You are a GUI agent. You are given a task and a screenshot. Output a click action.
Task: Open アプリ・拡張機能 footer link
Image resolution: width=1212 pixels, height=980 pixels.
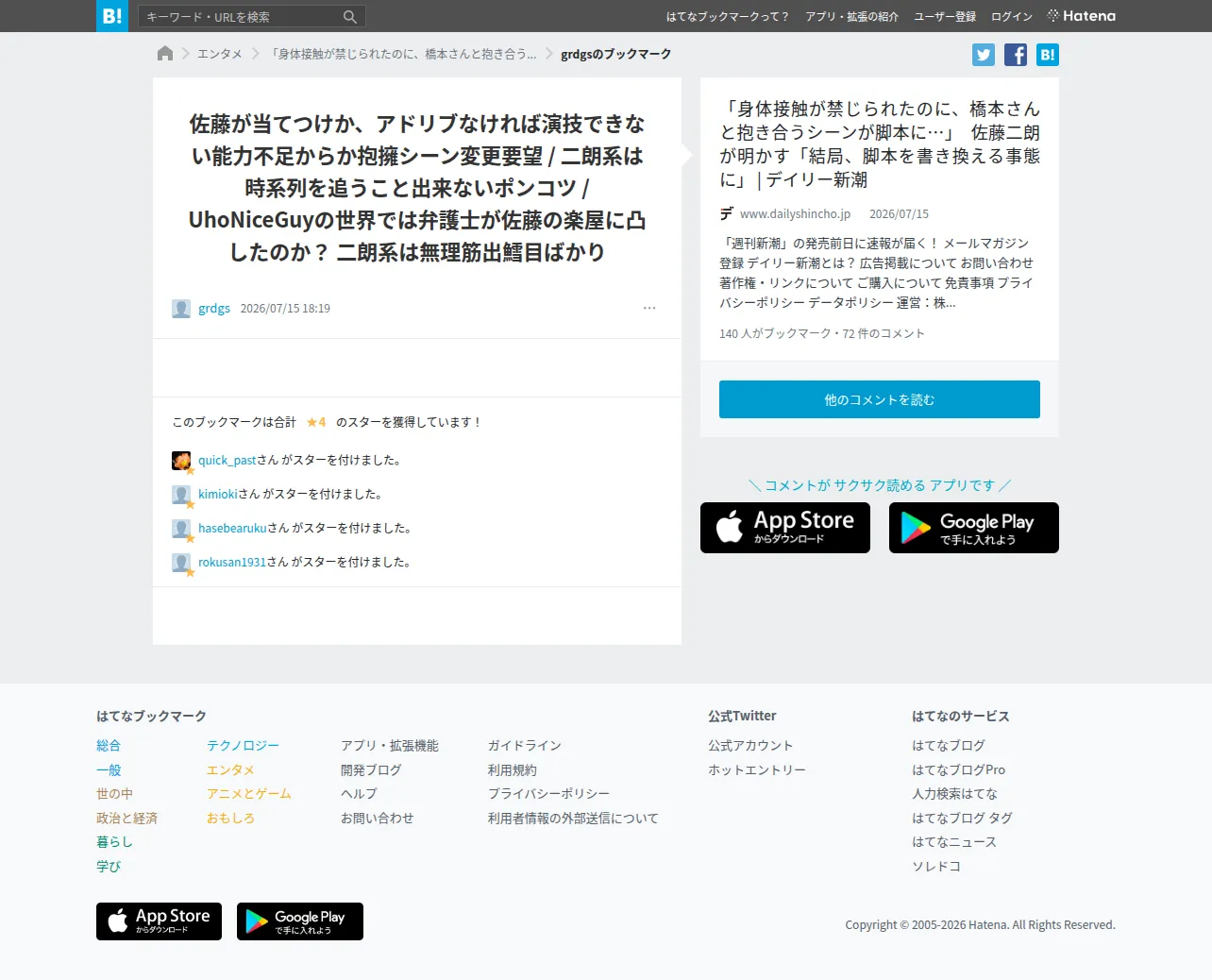pos(390,746)
